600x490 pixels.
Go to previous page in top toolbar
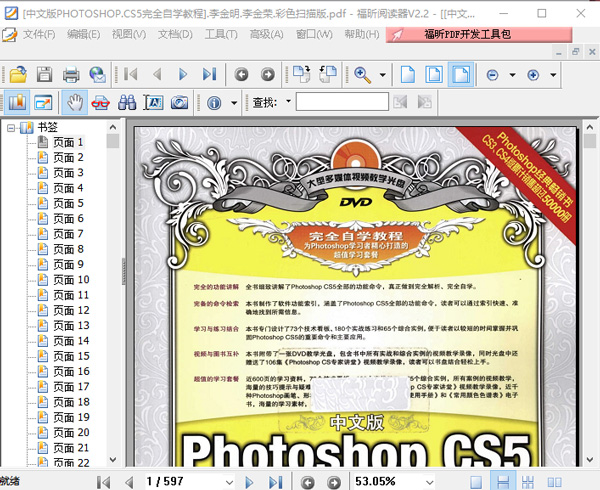point(157,74)
